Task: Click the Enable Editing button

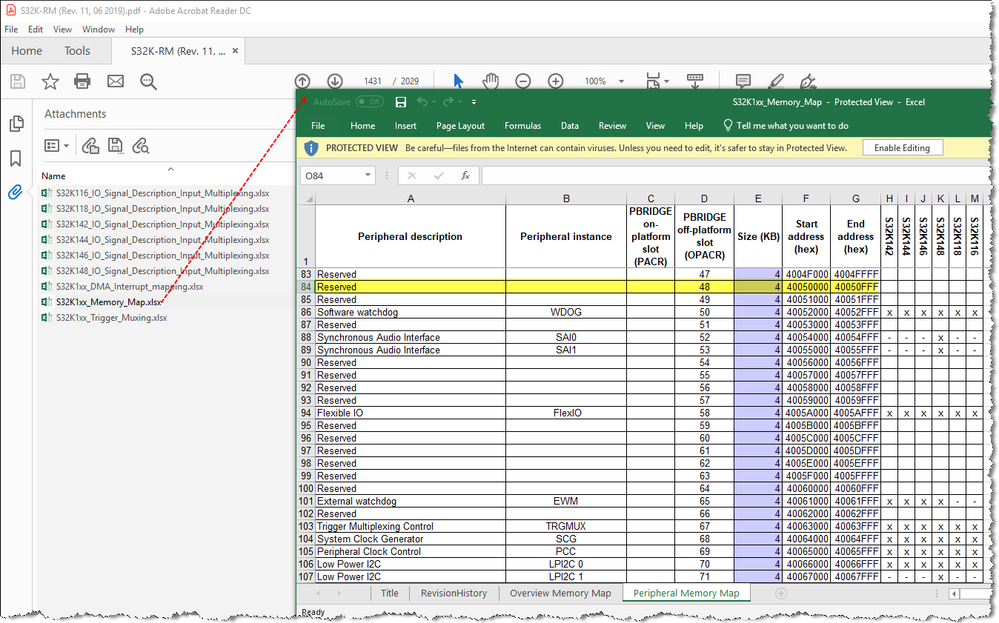Action: [902, 148]
